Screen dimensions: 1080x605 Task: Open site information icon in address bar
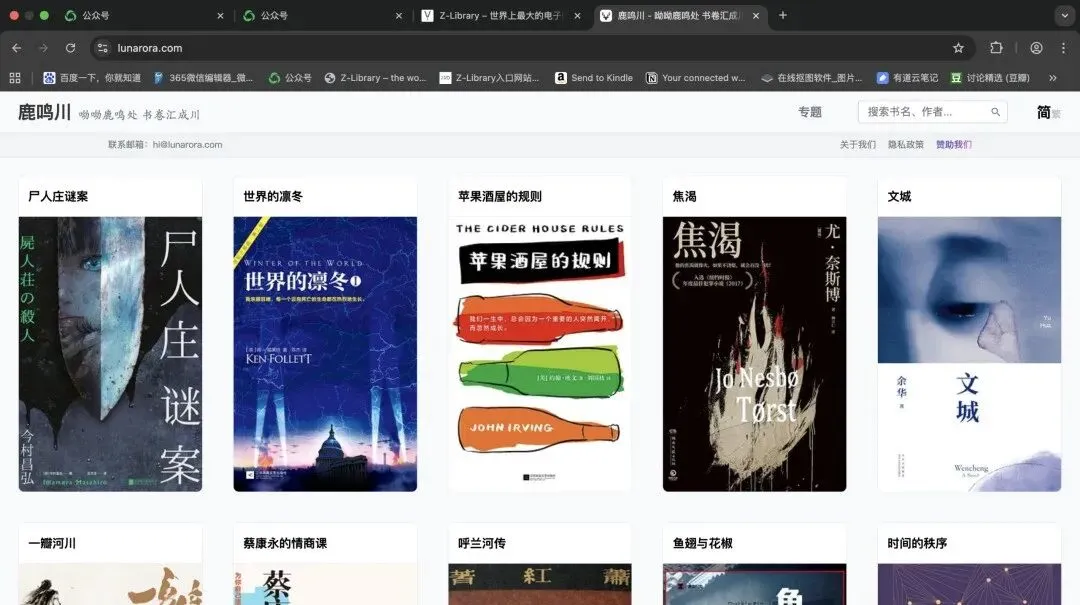pos(103,48)
